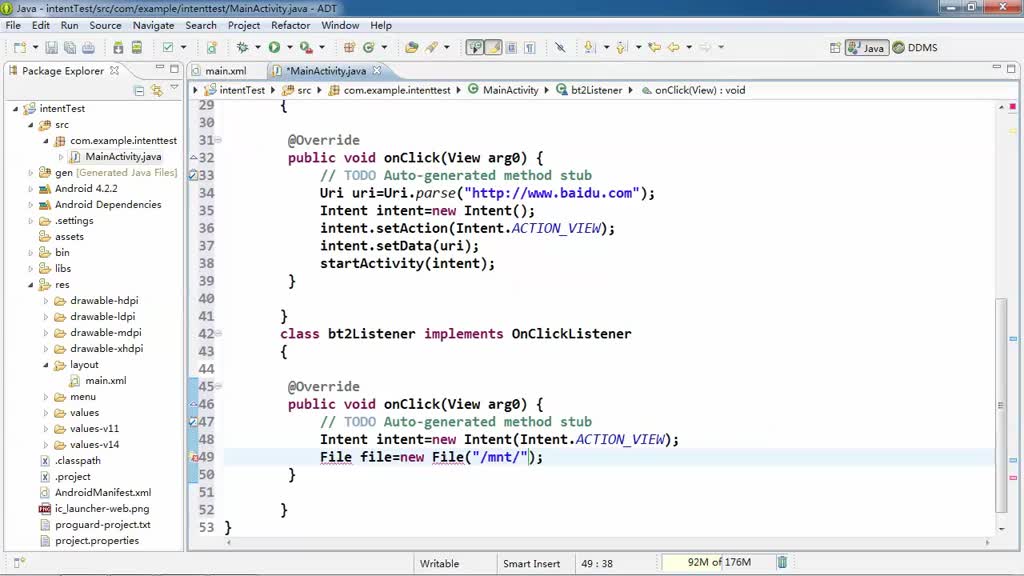Click MainActivity in breadcrumb
This screenshot has height=576, width=1024.
[x=511, y=90]
